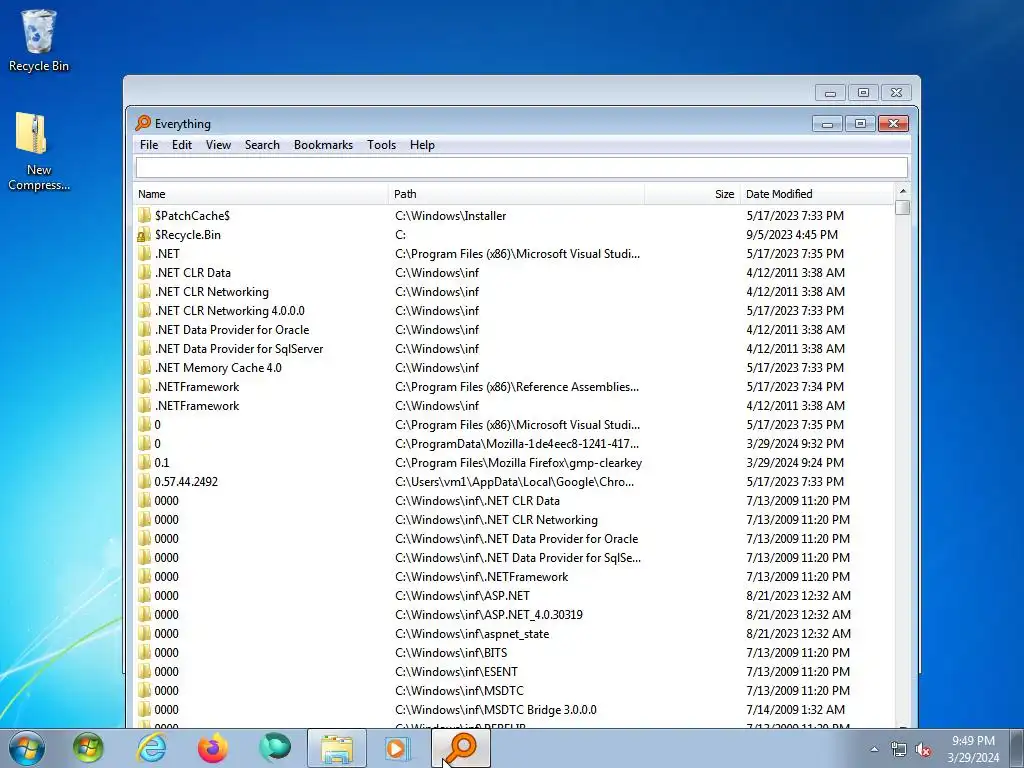Select the .NET CLR Networking 4.0.0.0 folder icon

(144, 310)
